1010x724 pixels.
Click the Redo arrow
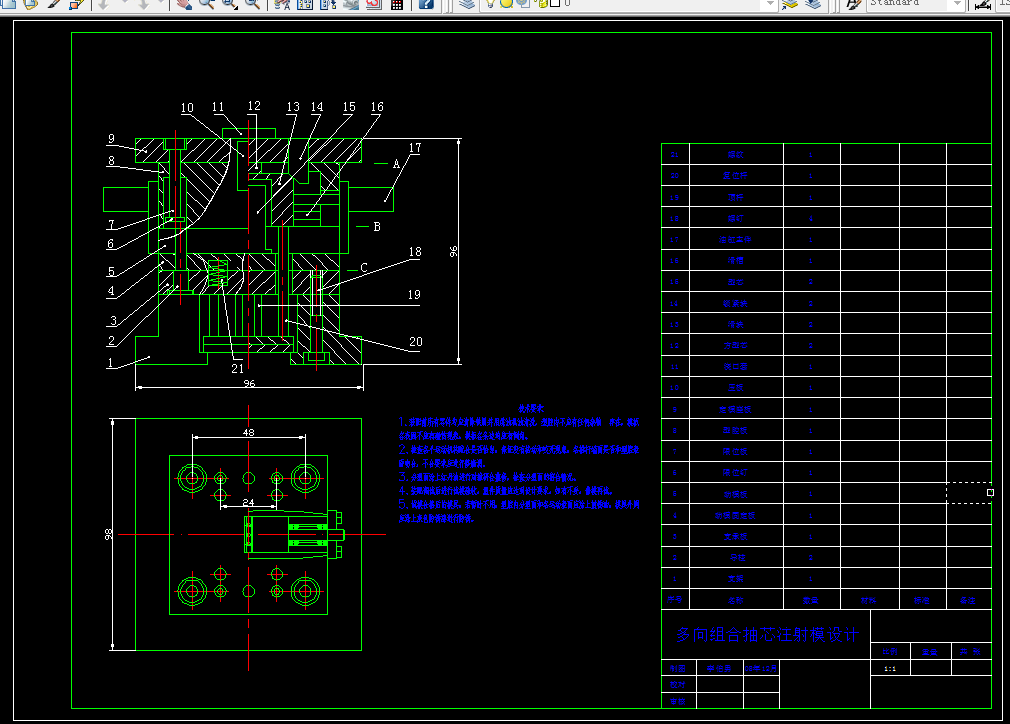143,4
